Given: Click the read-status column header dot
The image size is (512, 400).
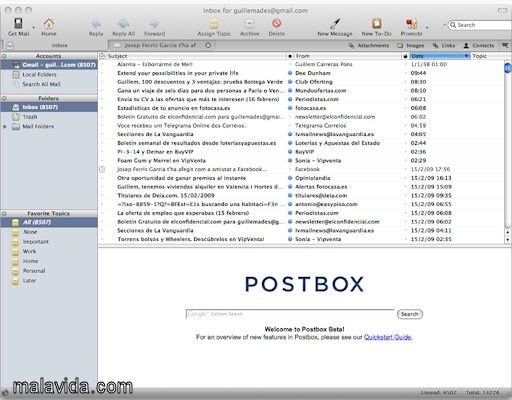Looking at the screenshot, I should tap(290, 56).
